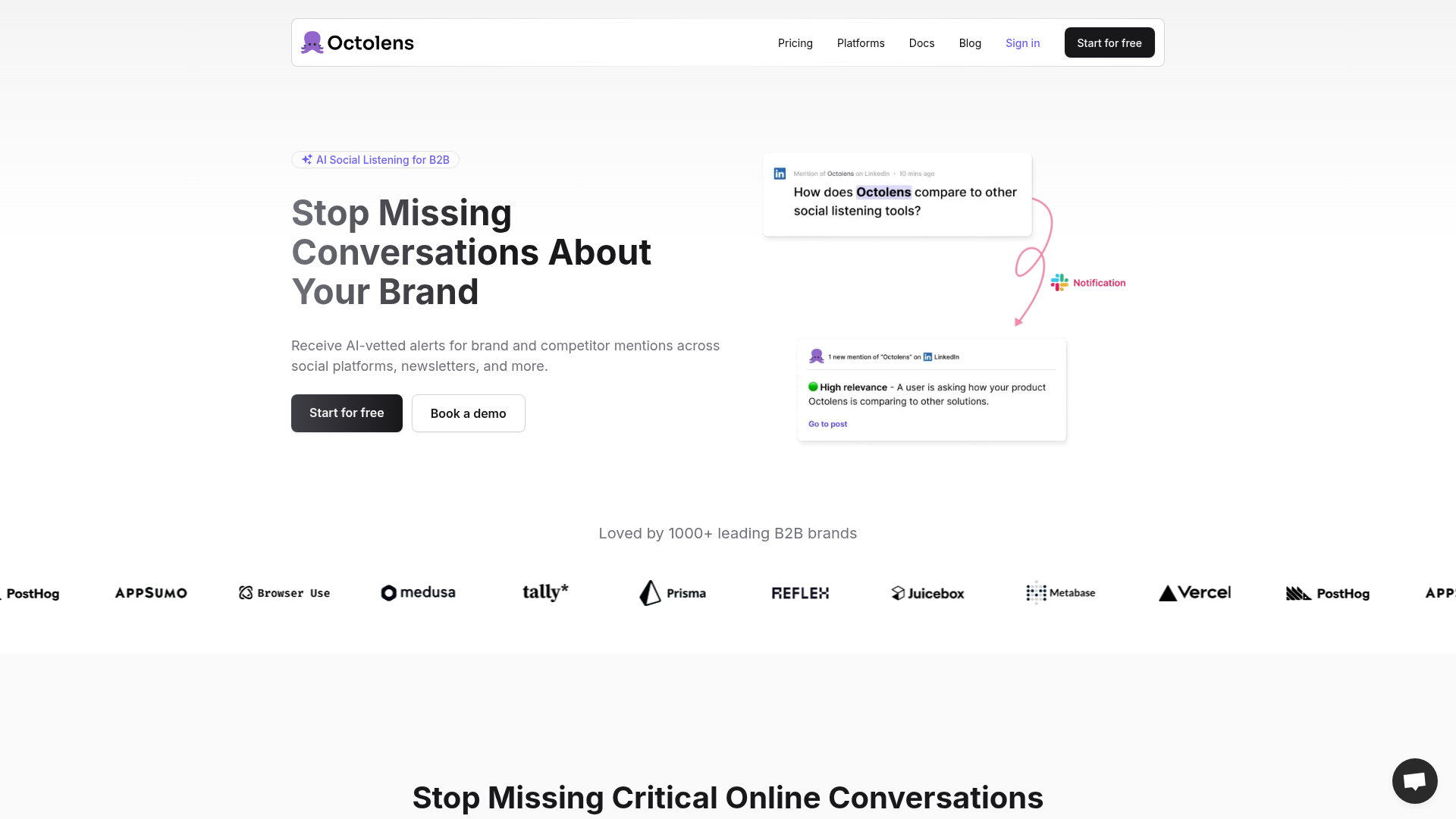
Task: Click the Slack notification icon
Action: click(1059, 283)
